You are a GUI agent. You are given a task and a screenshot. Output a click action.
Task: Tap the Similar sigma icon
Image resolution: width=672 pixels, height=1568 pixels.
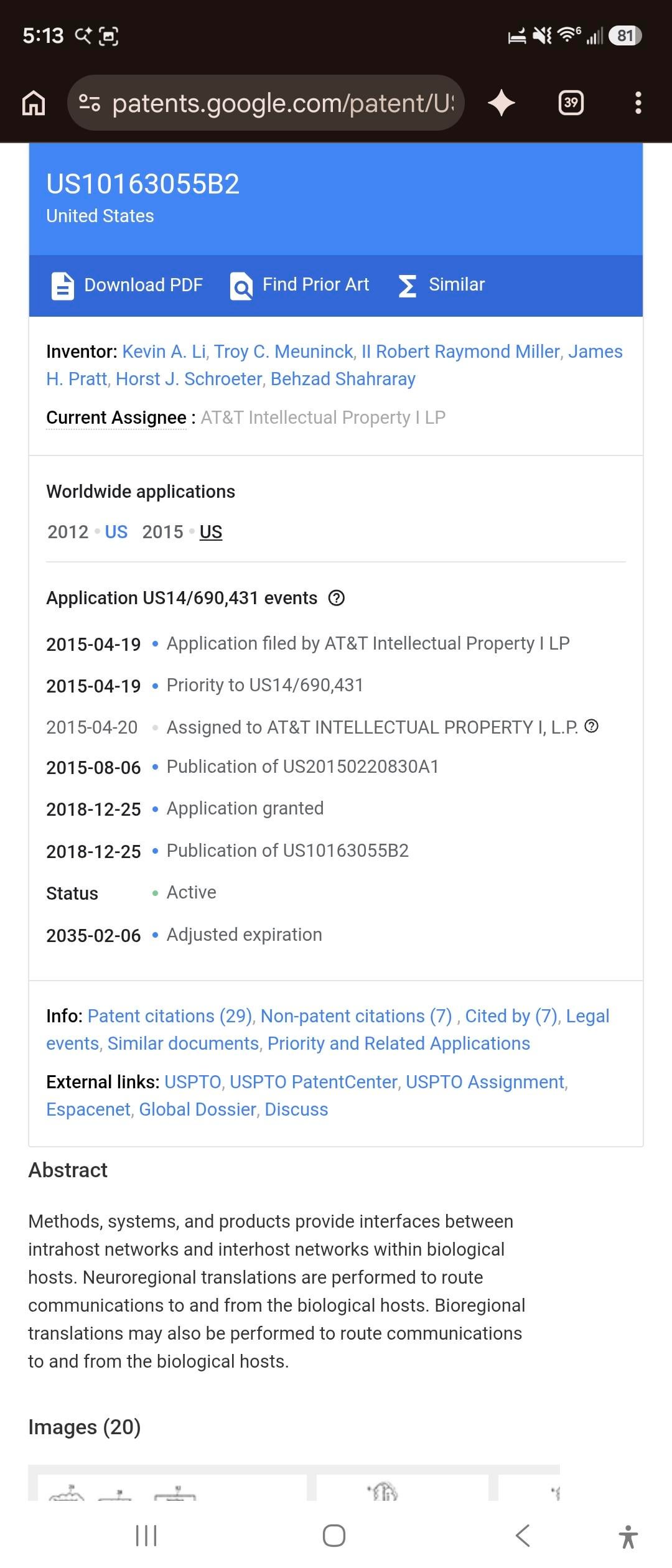[x=408, y=286]
